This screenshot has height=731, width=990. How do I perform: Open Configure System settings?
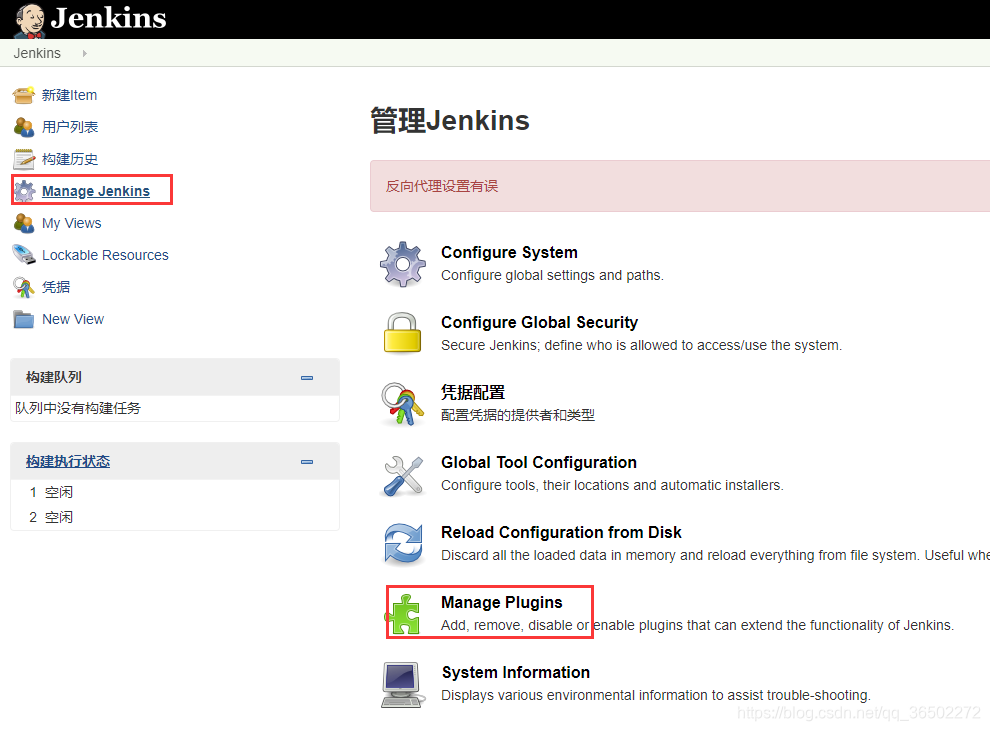coord(509,253)
